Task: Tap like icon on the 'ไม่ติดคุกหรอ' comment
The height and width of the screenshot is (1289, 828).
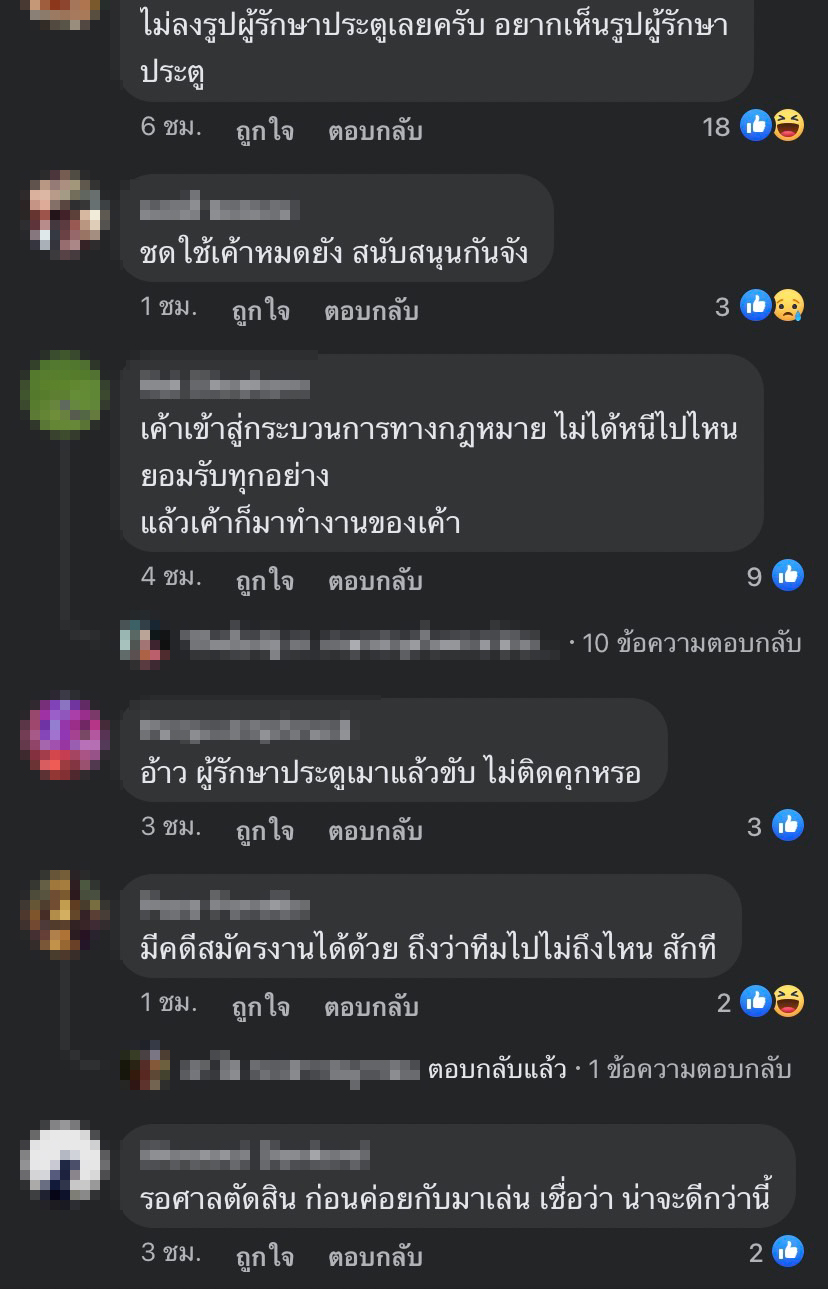Action: (x=788, y=826)
